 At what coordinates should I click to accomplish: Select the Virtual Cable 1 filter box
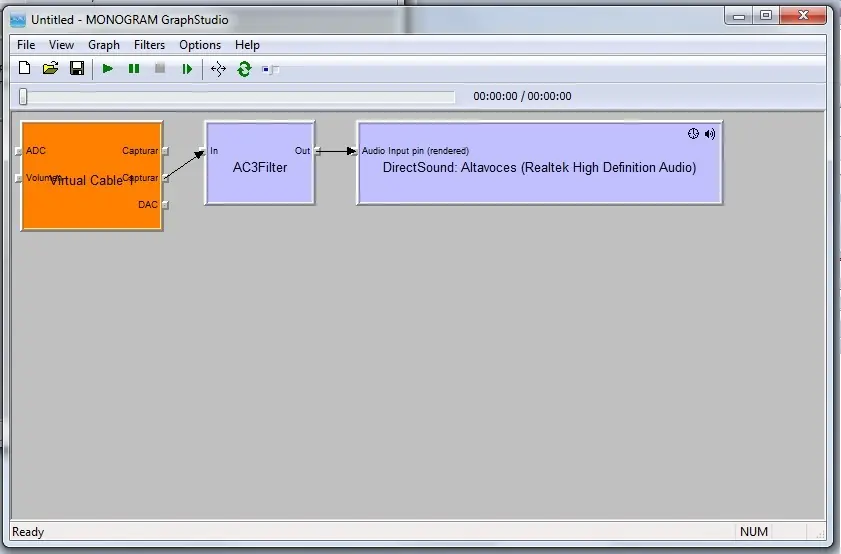pyautogui.click(x=92, y=176)
